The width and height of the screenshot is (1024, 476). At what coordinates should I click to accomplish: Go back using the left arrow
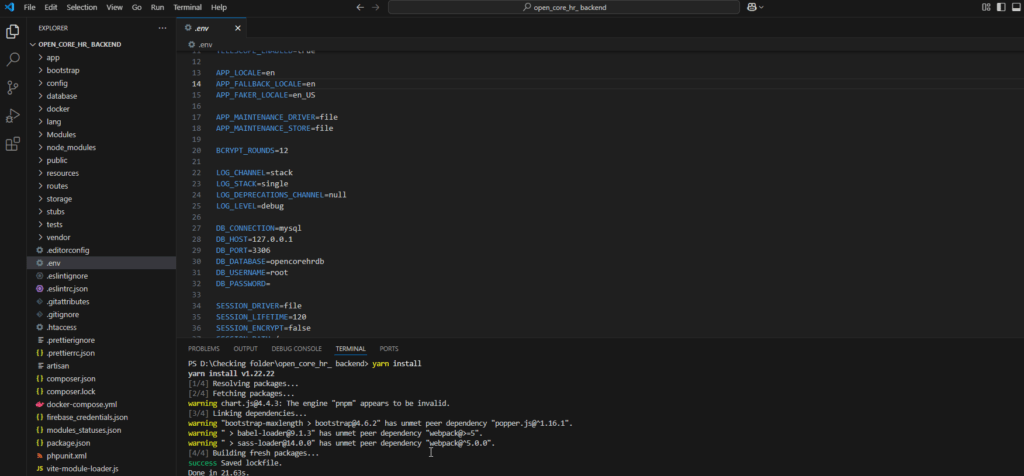coord(360,7)
